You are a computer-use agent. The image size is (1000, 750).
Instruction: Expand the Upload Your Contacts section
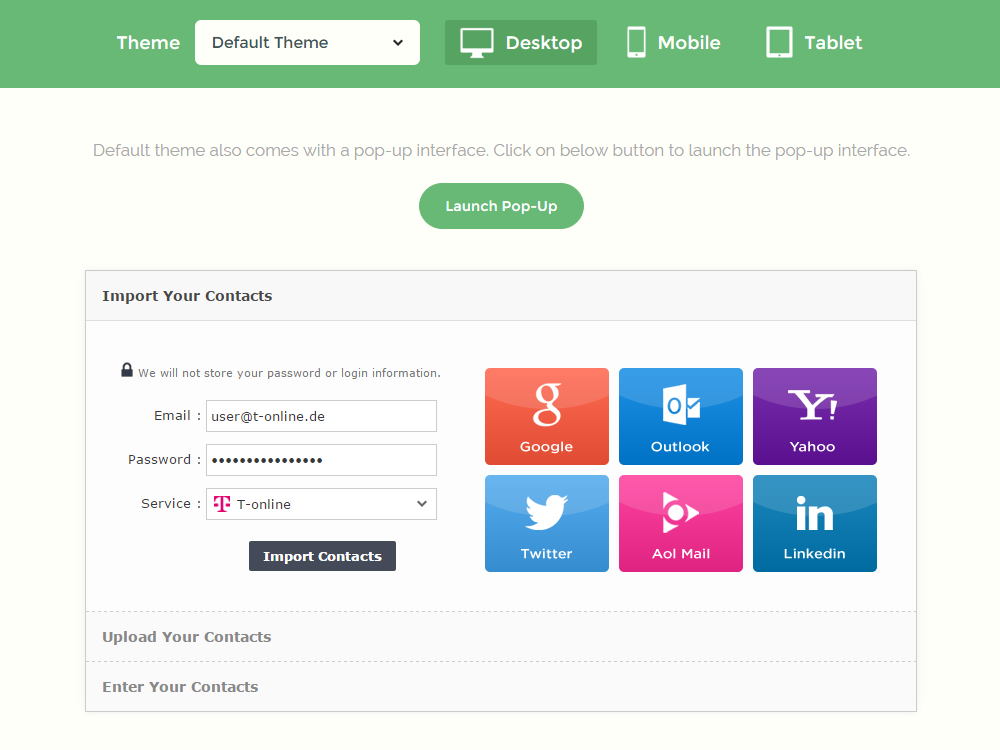click(186, 637)
